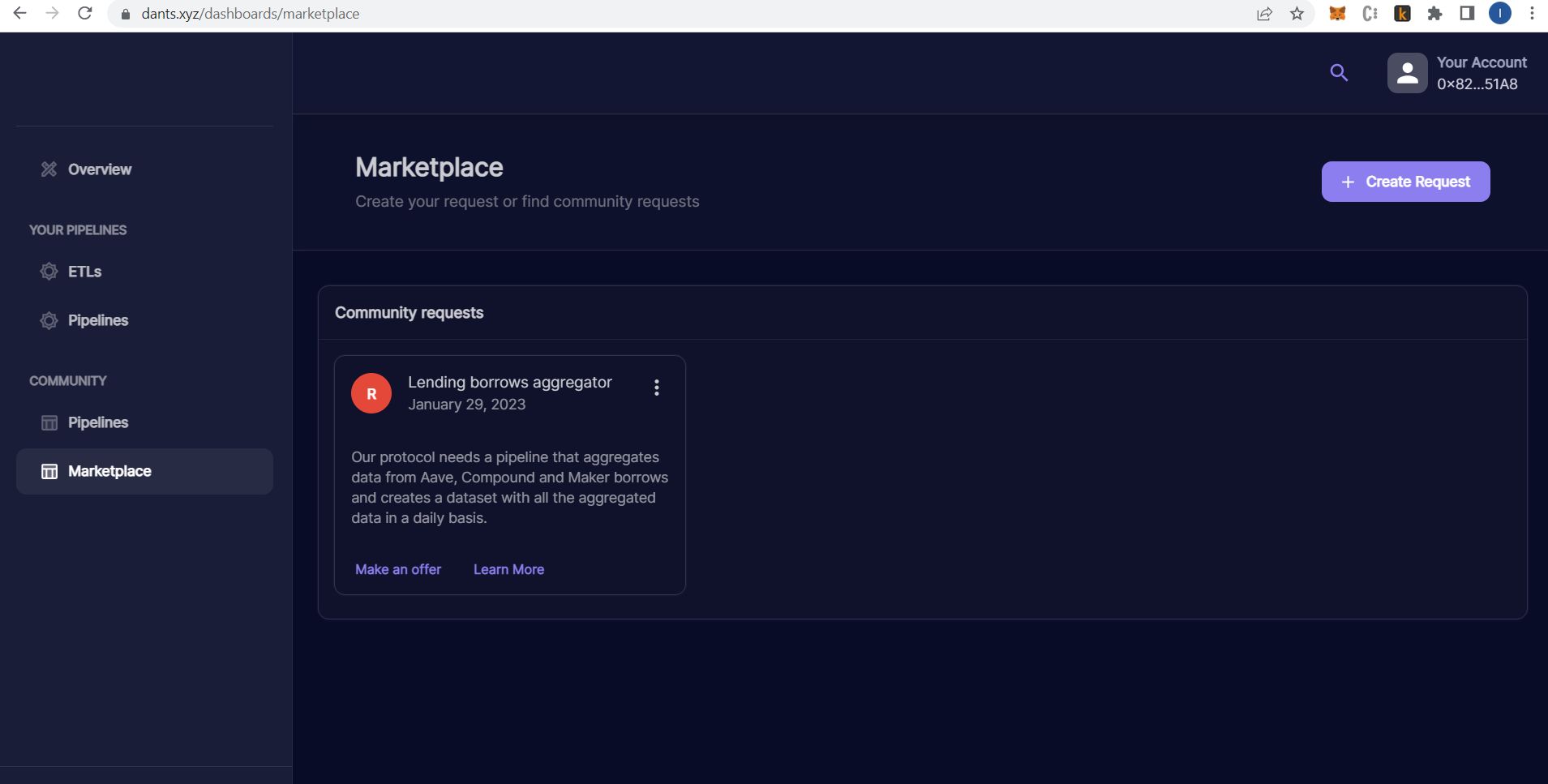Click the Community Pipelines table icon

point(49,422)
